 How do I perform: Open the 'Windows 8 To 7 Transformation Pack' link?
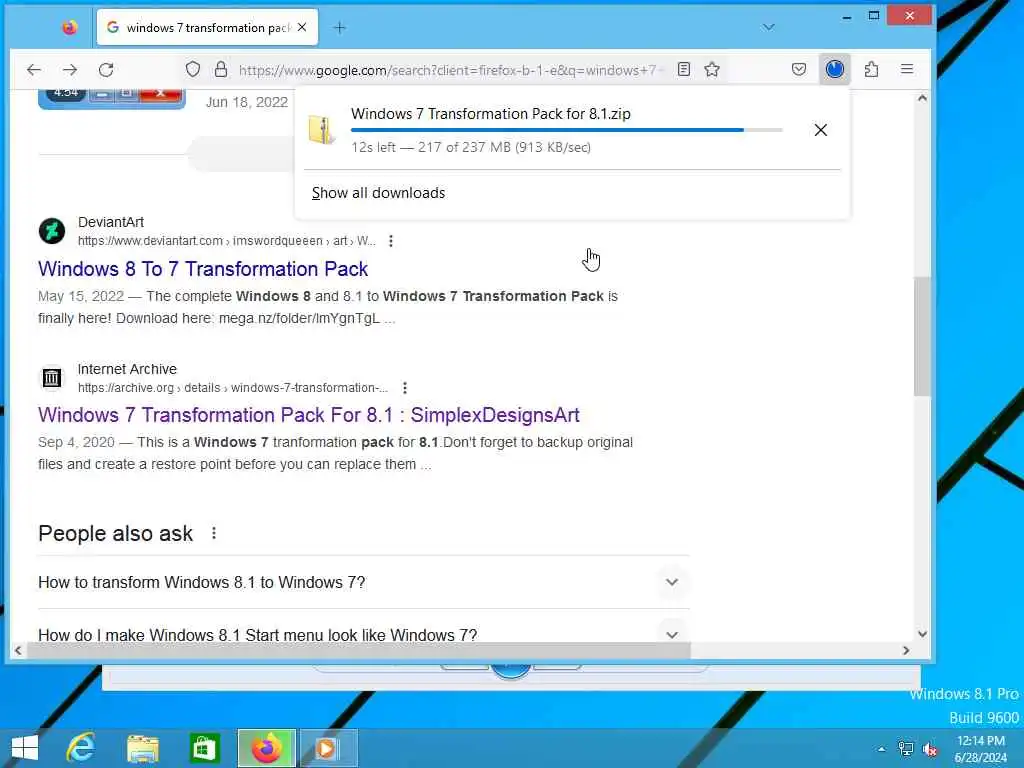(202, 269)
